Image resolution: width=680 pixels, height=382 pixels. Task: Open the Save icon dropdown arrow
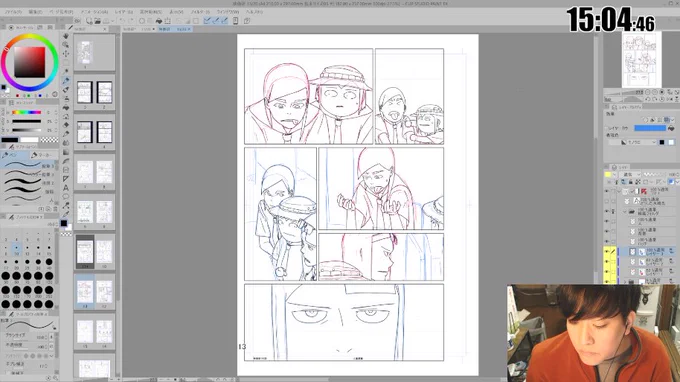[x=112, y=20]
